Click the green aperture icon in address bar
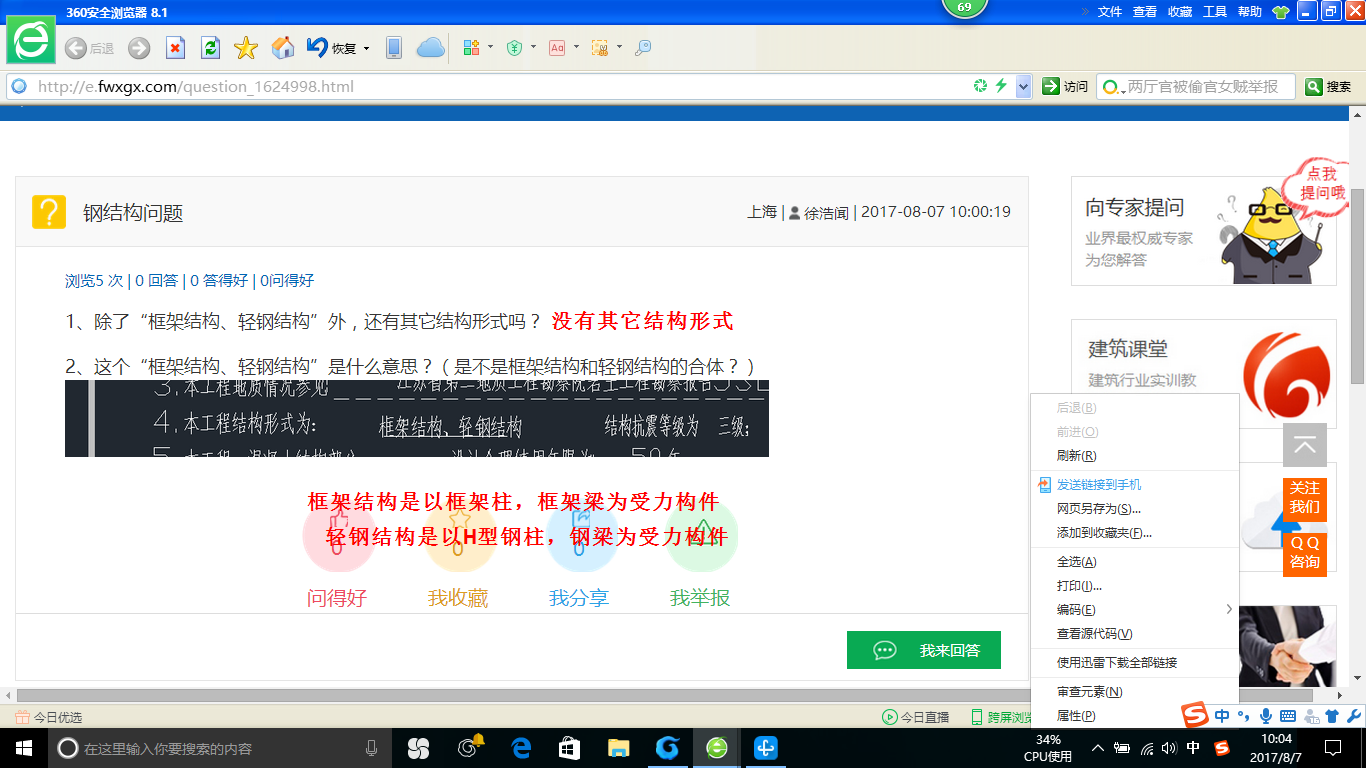1366x768 pixels. tap(981, 86)
